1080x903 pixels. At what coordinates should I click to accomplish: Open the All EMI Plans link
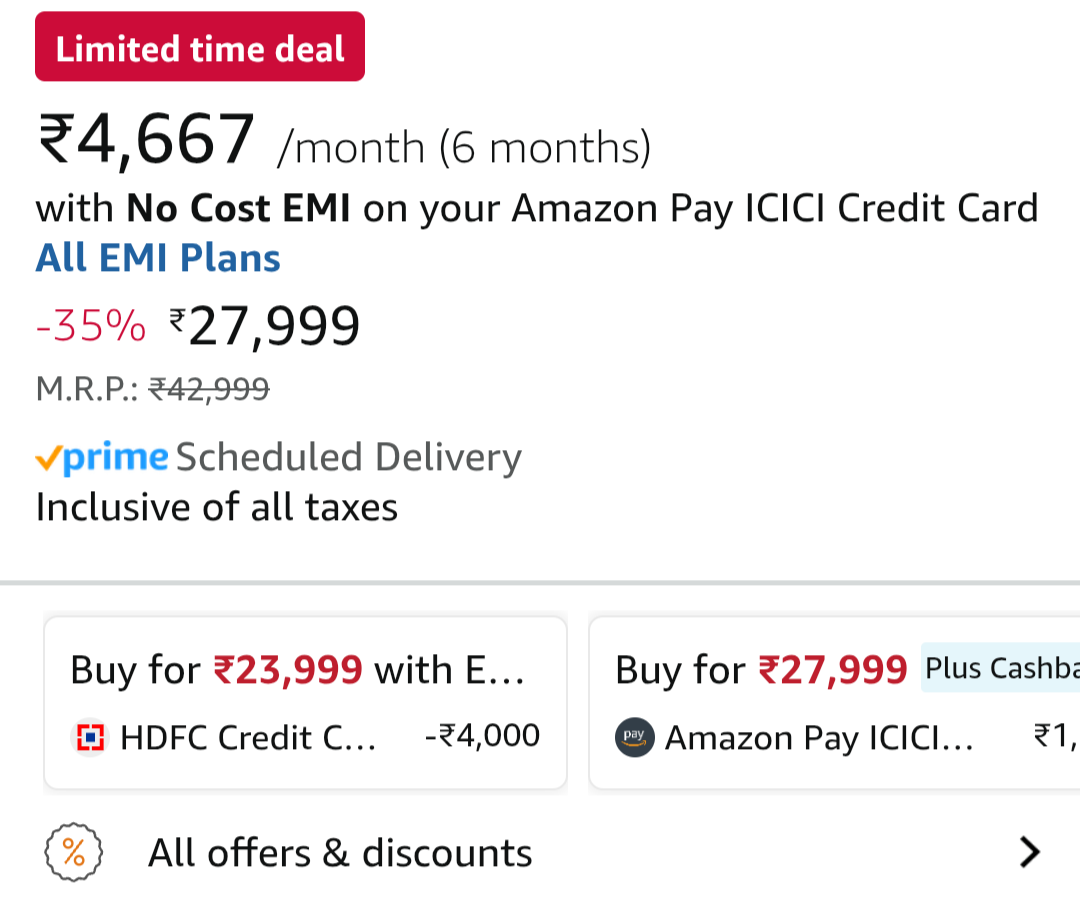pos(158,258)
